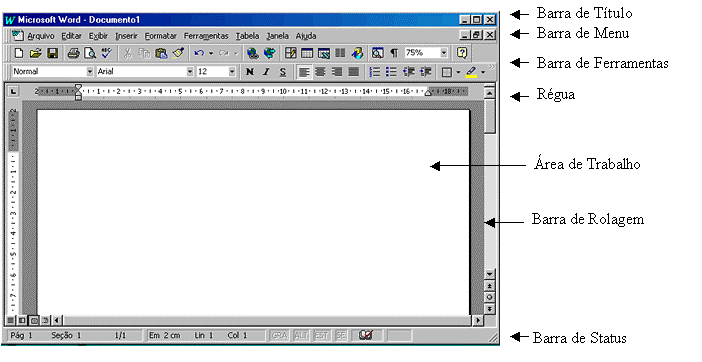
Task: Expand the Arial font name dropdown
Action: tap(190, 72)
